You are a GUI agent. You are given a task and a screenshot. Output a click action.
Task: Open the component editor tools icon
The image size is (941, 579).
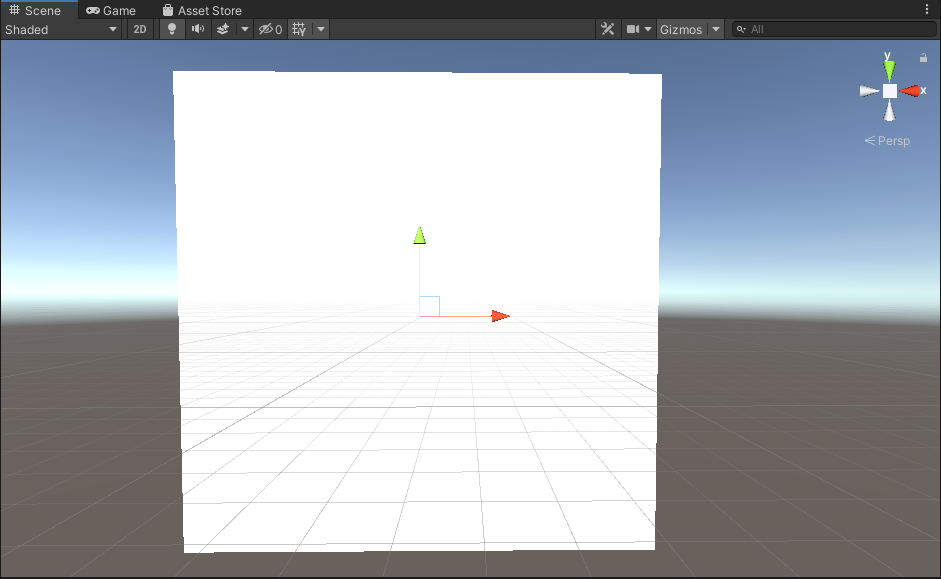607,29
